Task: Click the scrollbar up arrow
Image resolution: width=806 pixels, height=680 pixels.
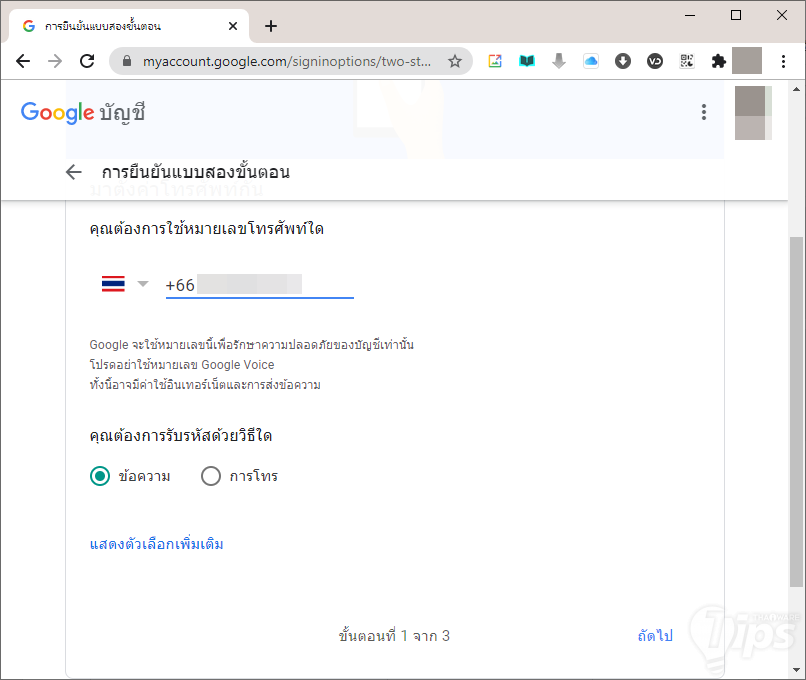Action: coord(796,89)
